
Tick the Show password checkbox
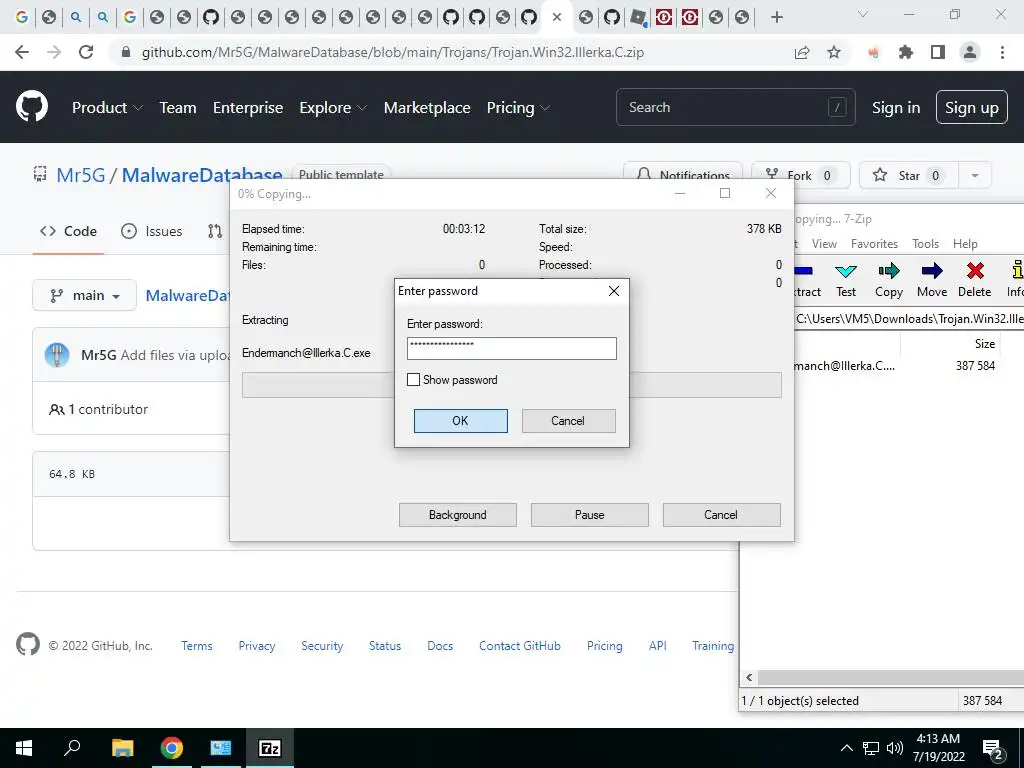click(x=413, y=379)
